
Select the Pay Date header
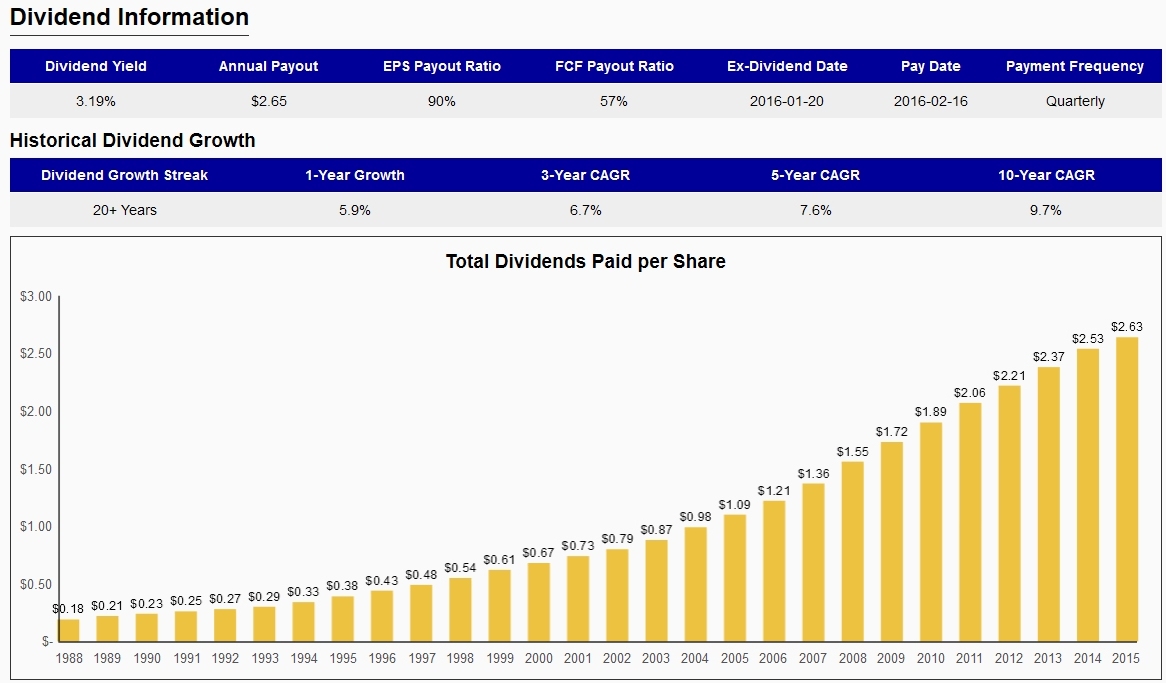coord(930,66)
